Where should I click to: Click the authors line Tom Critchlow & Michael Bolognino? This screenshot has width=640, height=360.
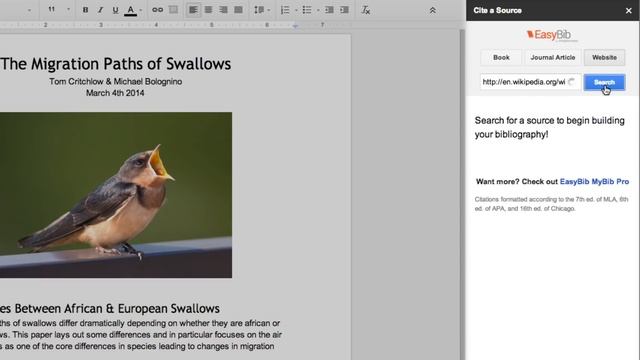[116, 82]
